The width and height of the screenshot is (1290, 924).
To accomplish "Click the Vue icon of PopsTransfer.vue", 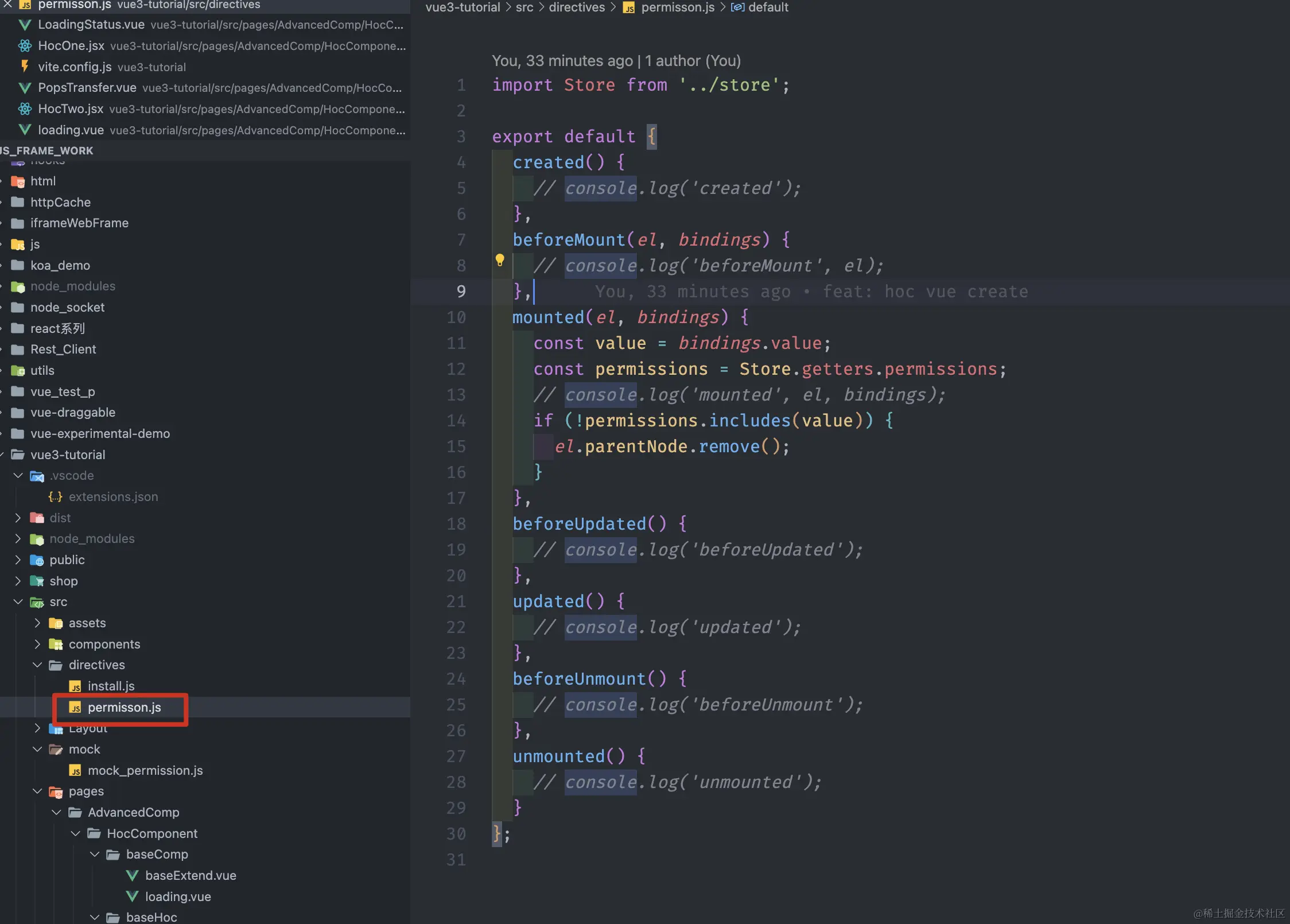I will [x=25, y=88].
